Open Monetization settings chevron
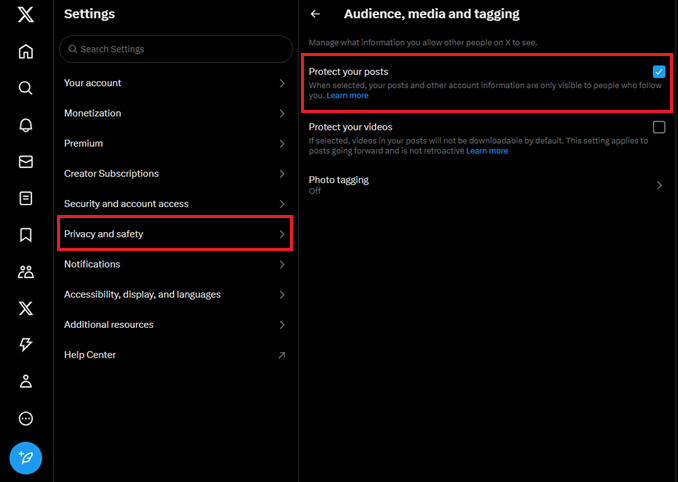Viewport: 678px width, 482px height. 281,113
